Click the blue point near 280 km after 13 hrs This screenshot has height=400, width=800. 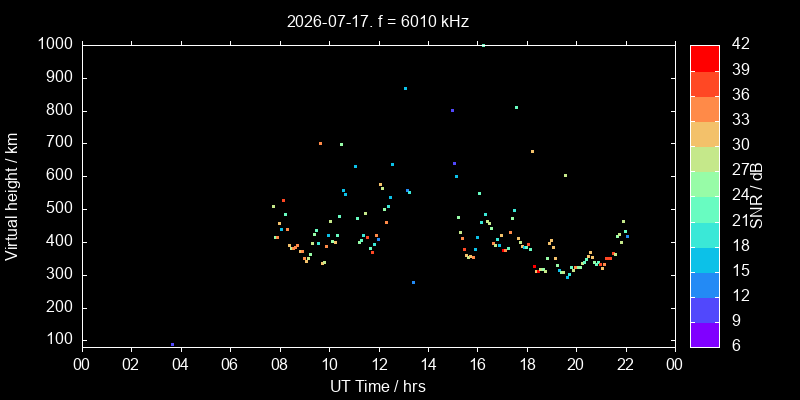(x=413, y=282)
